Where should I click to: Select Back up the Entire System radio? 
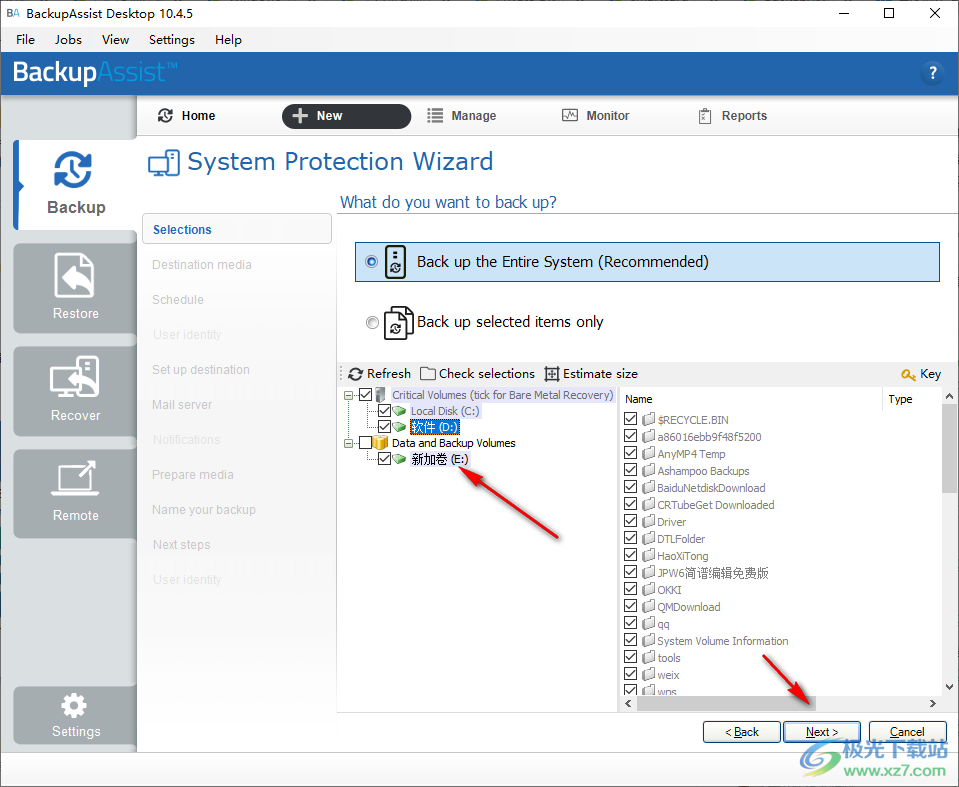[371, 262]
